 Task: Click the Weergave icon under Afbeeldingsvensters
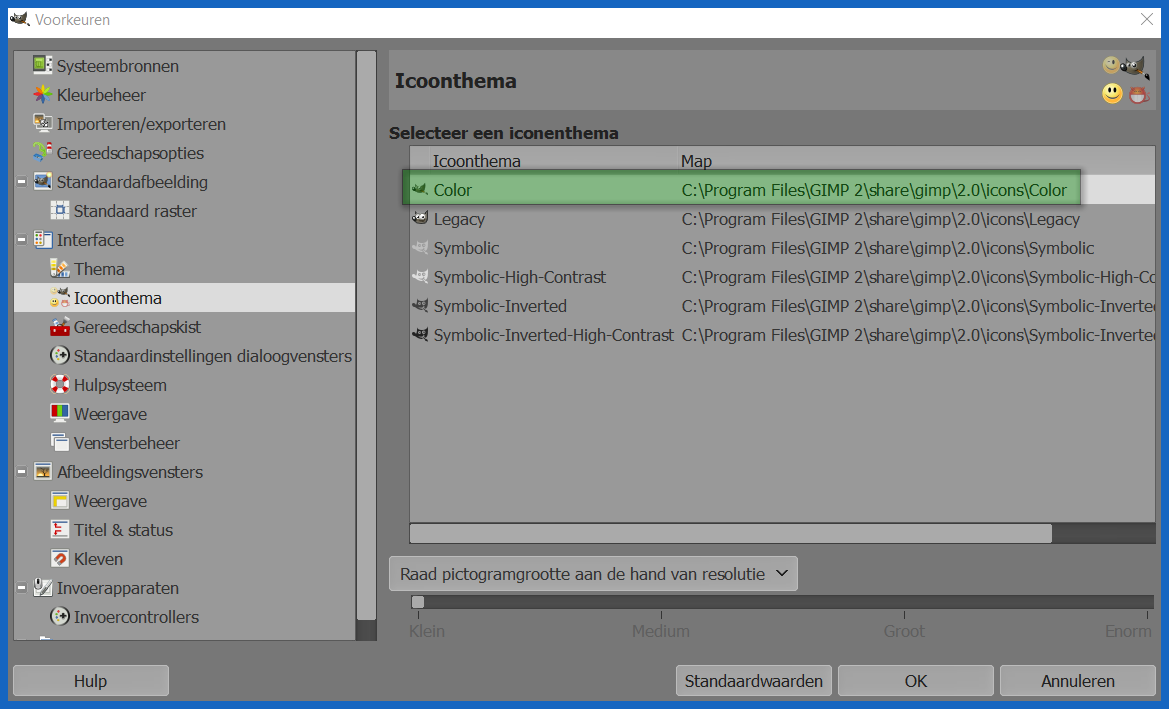tap(60, 501)
